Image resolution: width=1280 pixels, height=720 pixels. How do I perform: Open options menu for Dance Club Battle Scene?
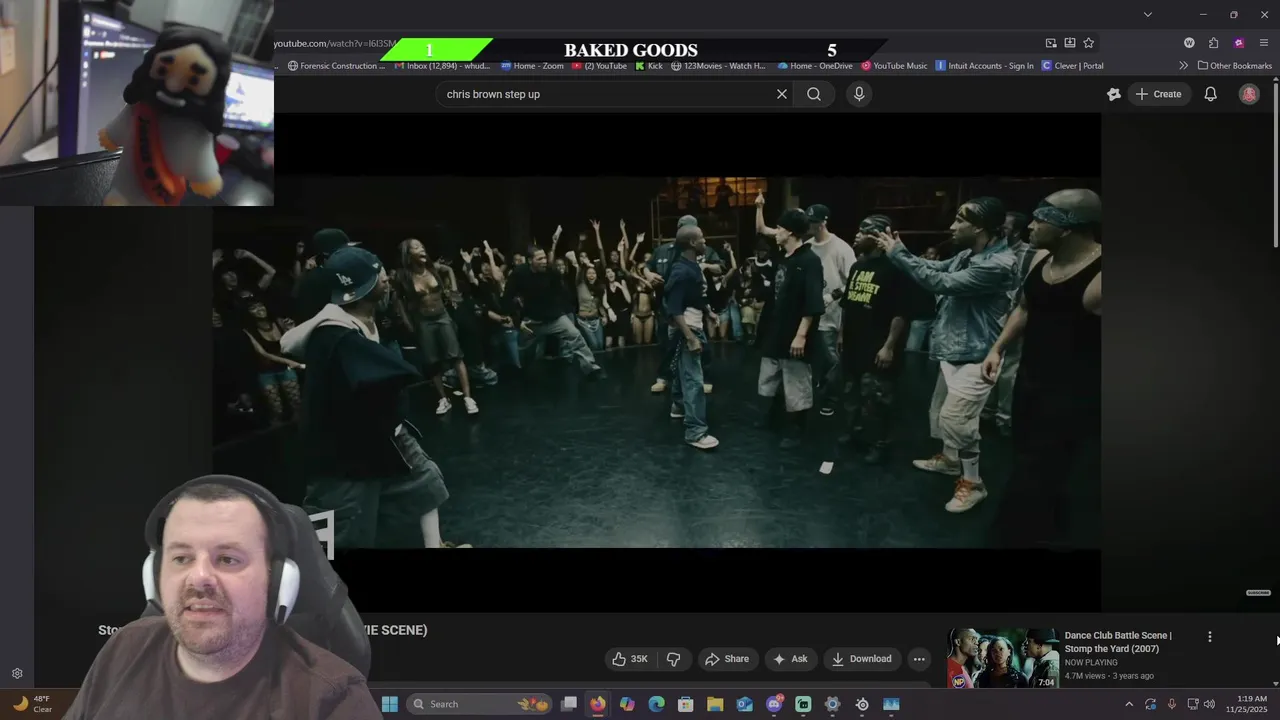(x=1209, y=637)
